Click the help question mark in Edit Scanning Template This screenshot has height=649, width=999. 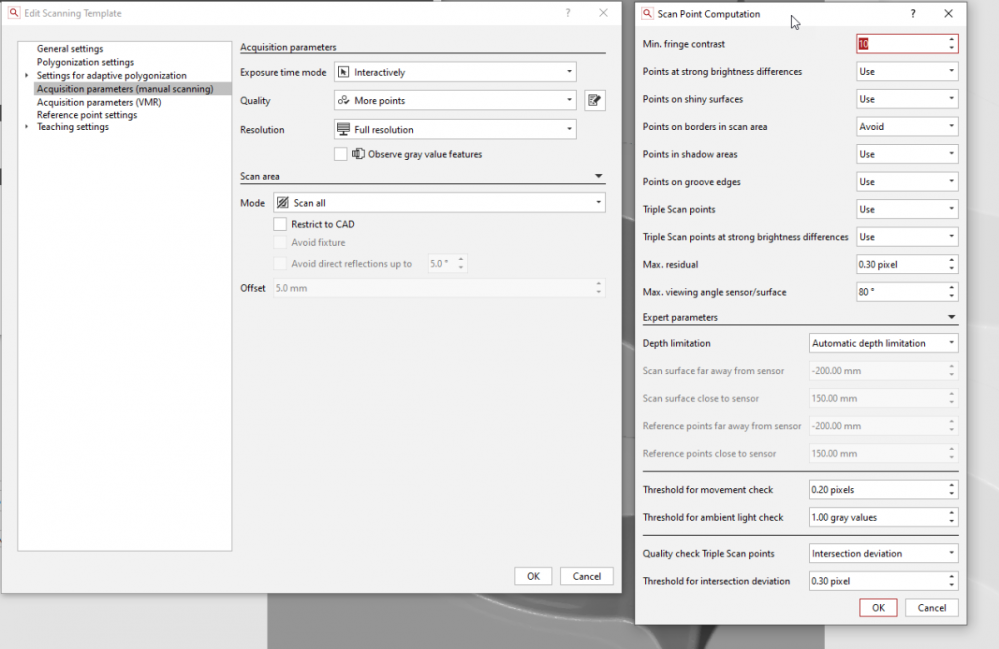(568, 13)
